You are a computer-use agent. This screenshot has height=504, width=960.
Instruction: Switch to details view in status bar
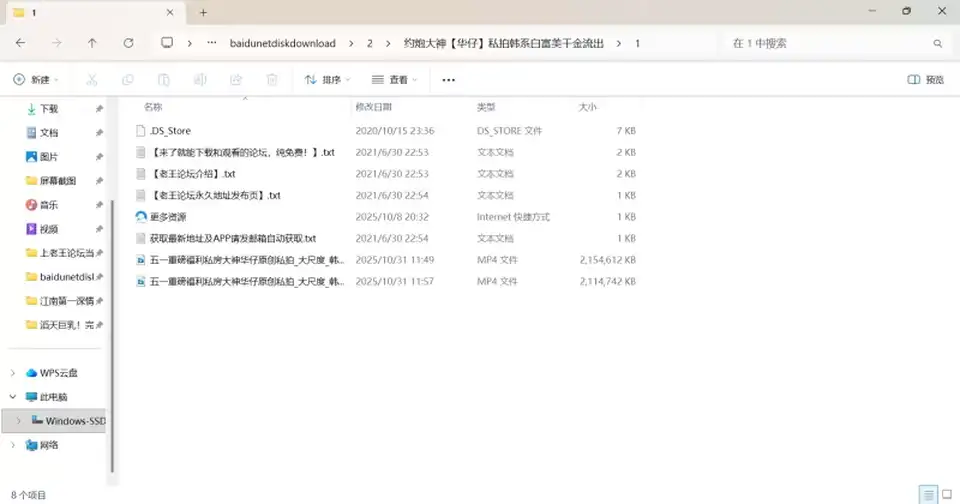[x=929, y=494]
